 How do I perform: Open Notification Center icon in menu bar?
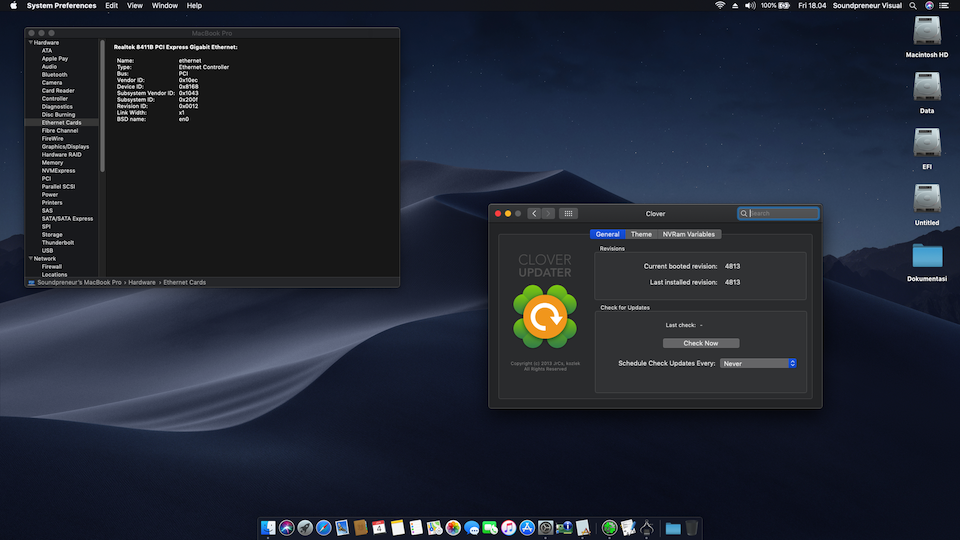point(944,6)
